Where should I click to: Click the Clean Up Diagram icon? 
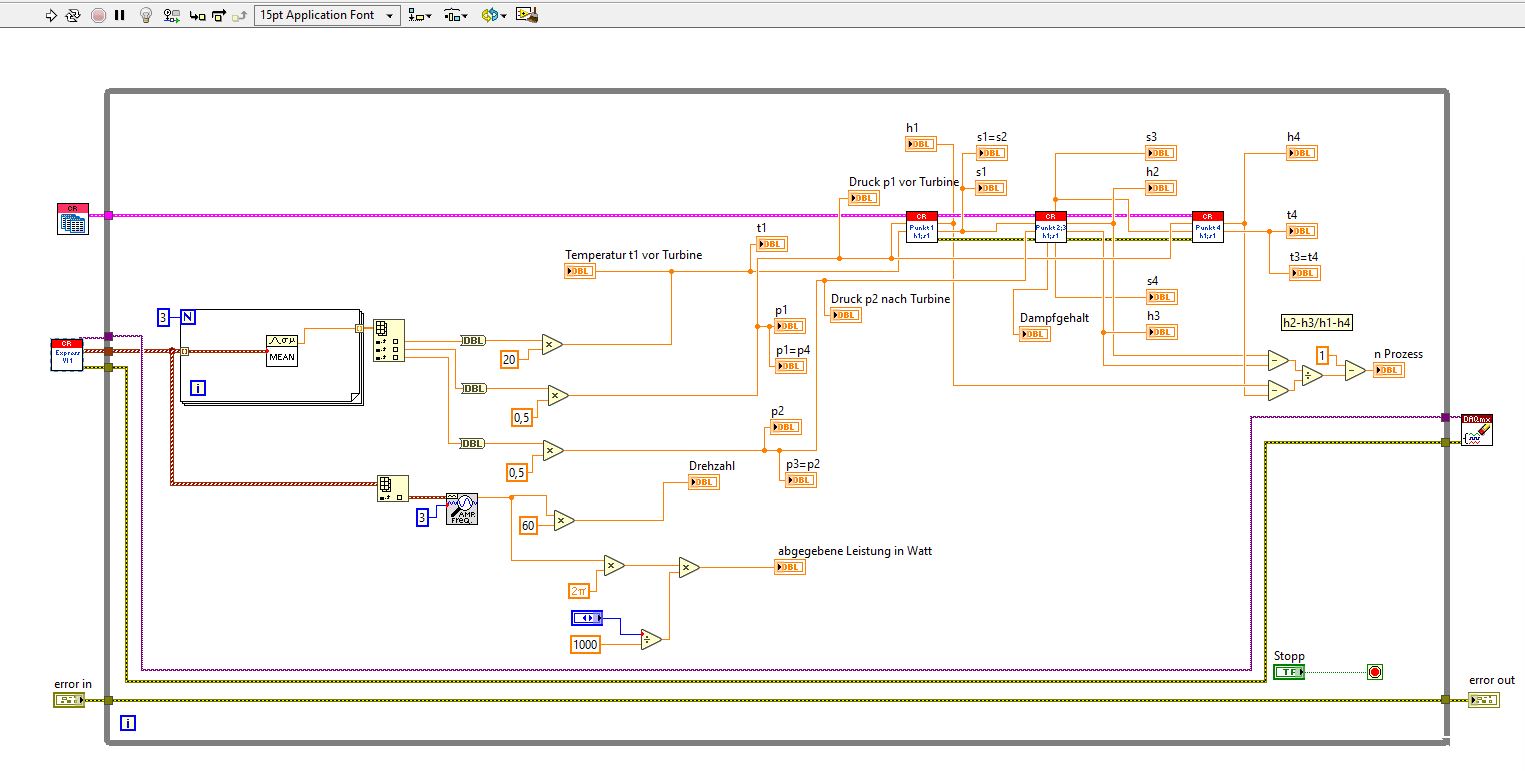(x=527, y=15)
